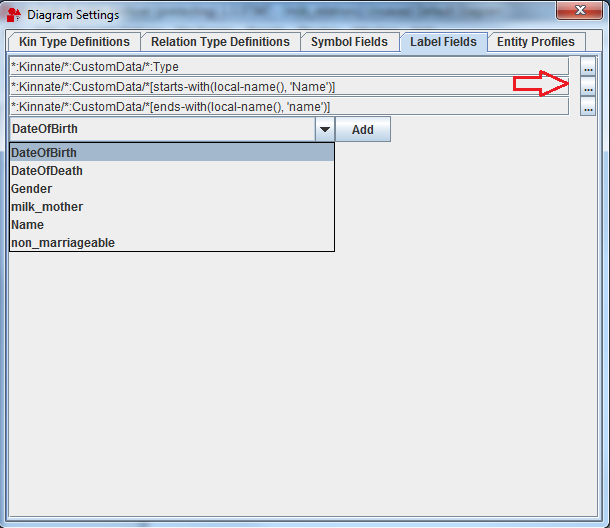Click ellipsis button for the starts-with Name row
The height and width of the screenshot is (528, 610).
(x=588, y=87)
